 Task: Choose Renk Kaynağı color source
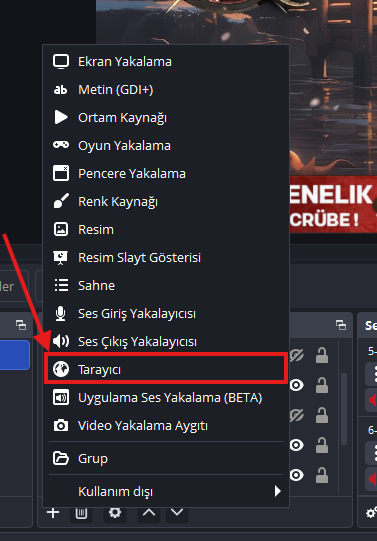click(166, 201)
